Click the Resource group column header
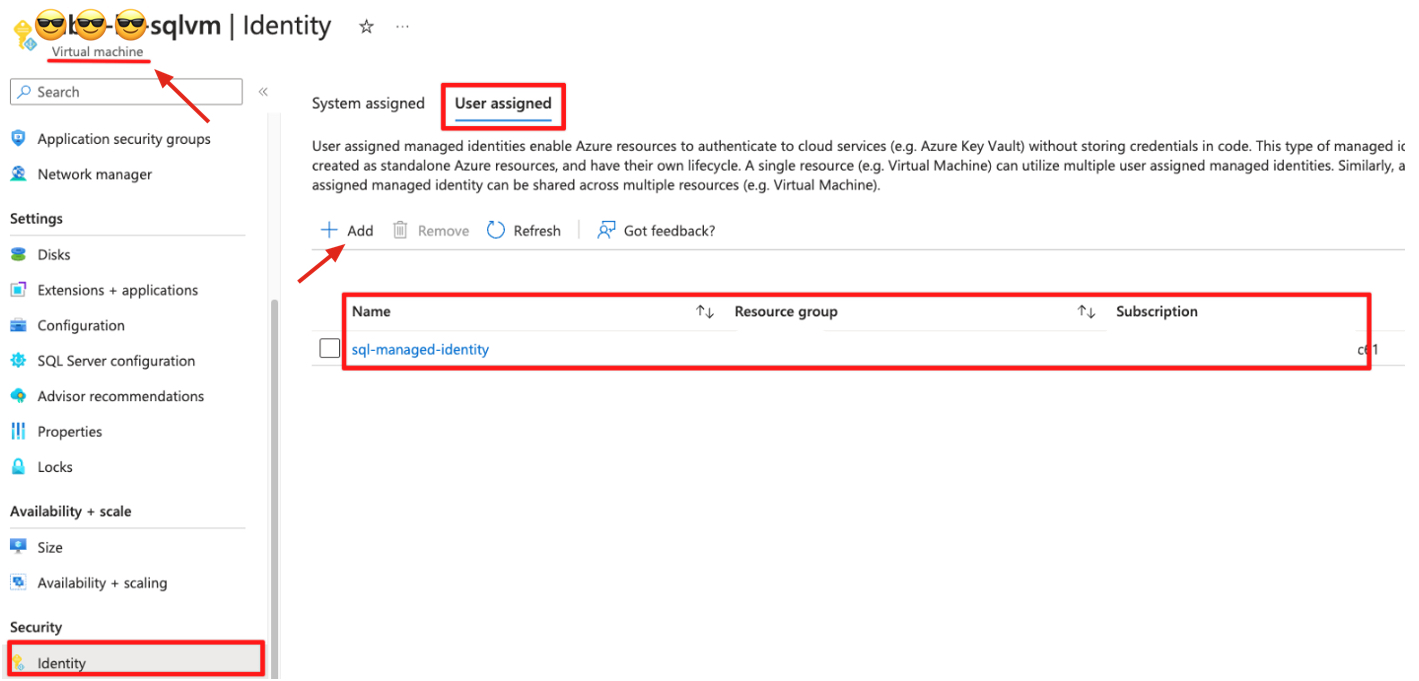1419x681 pixels. 786,312
